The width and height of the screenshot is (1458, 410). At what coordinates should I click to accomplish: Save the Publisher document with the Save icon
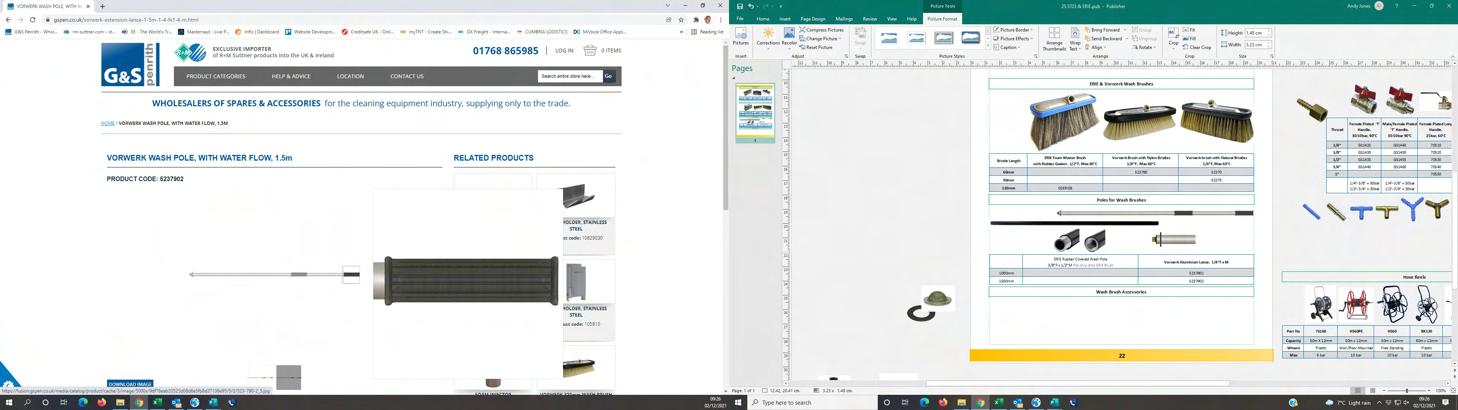pyautogui.click(x=740, y=6)
